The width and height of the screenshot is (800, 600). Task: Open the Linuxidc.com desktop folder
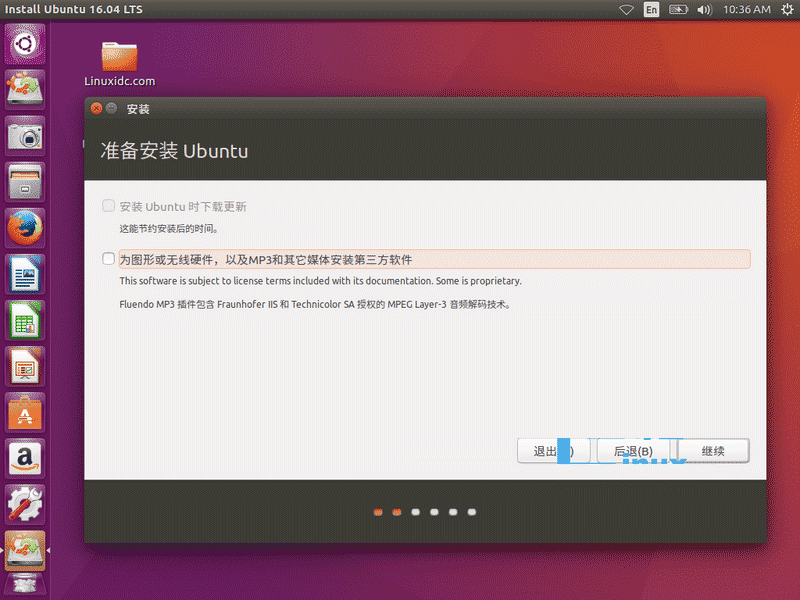coord(119,64)
